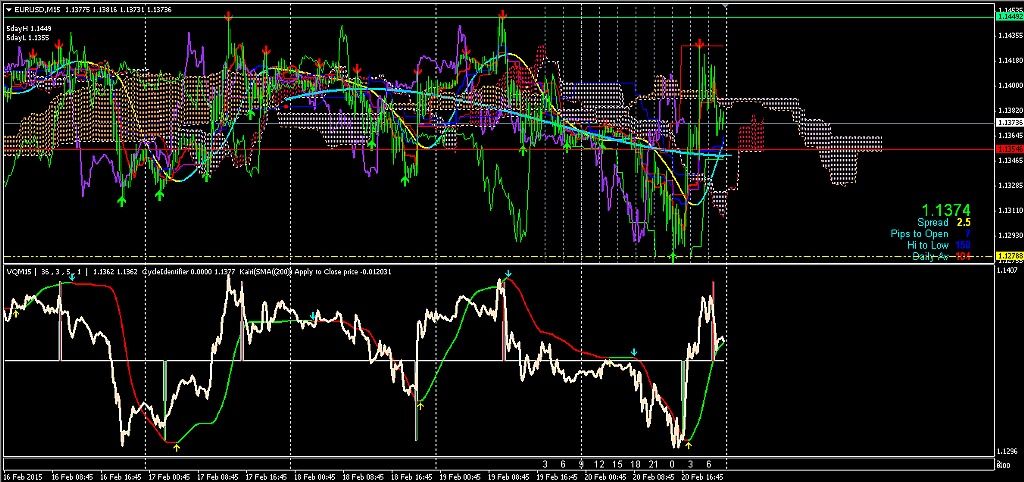Click the rightmost yellow up arrow in the indicator window
Viewport: 1024px width, 482px height.
(688, 443)
